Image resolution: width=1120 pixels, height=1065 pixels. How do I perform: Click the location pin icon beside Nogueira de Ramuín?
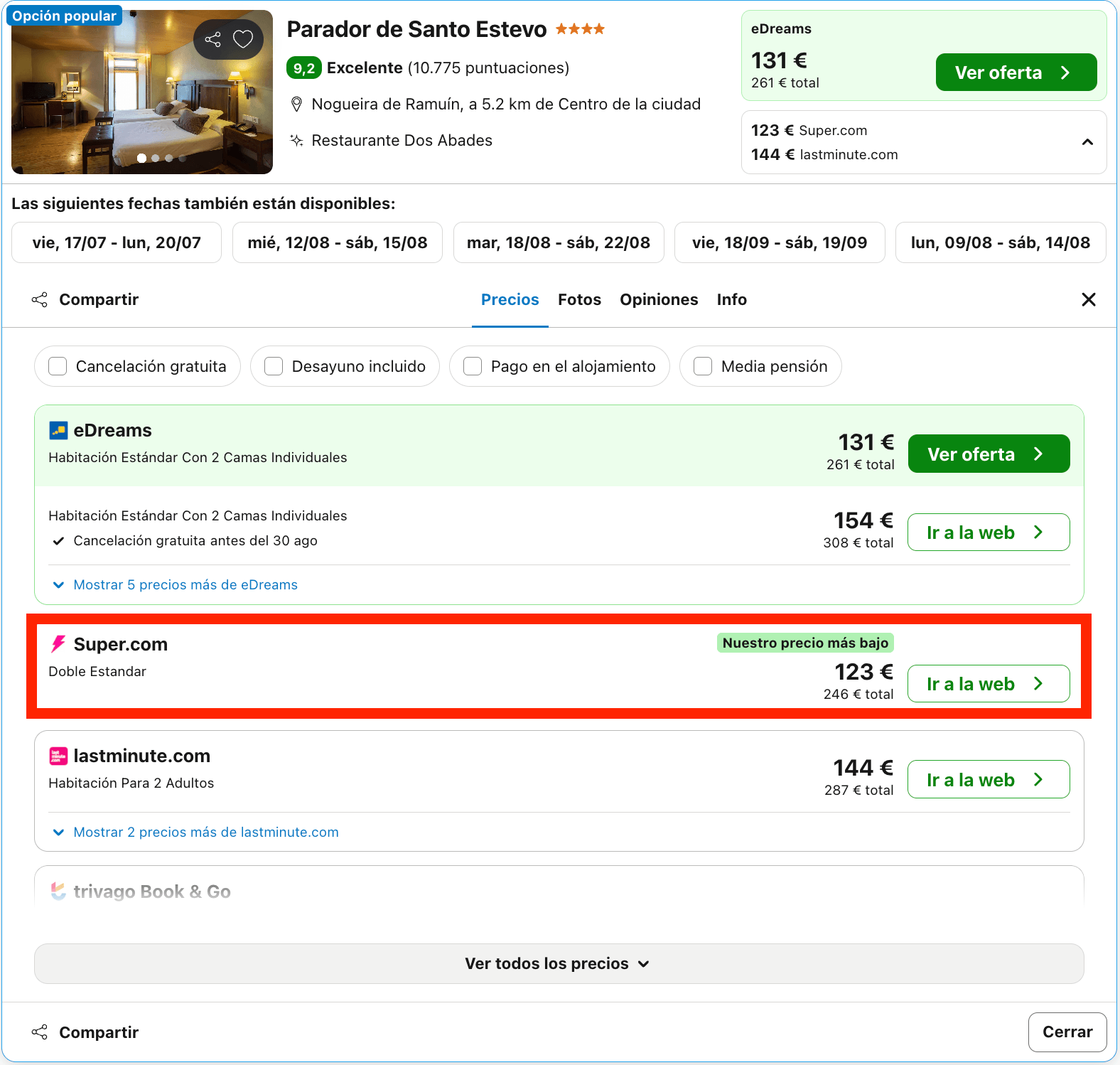point(297,105)
